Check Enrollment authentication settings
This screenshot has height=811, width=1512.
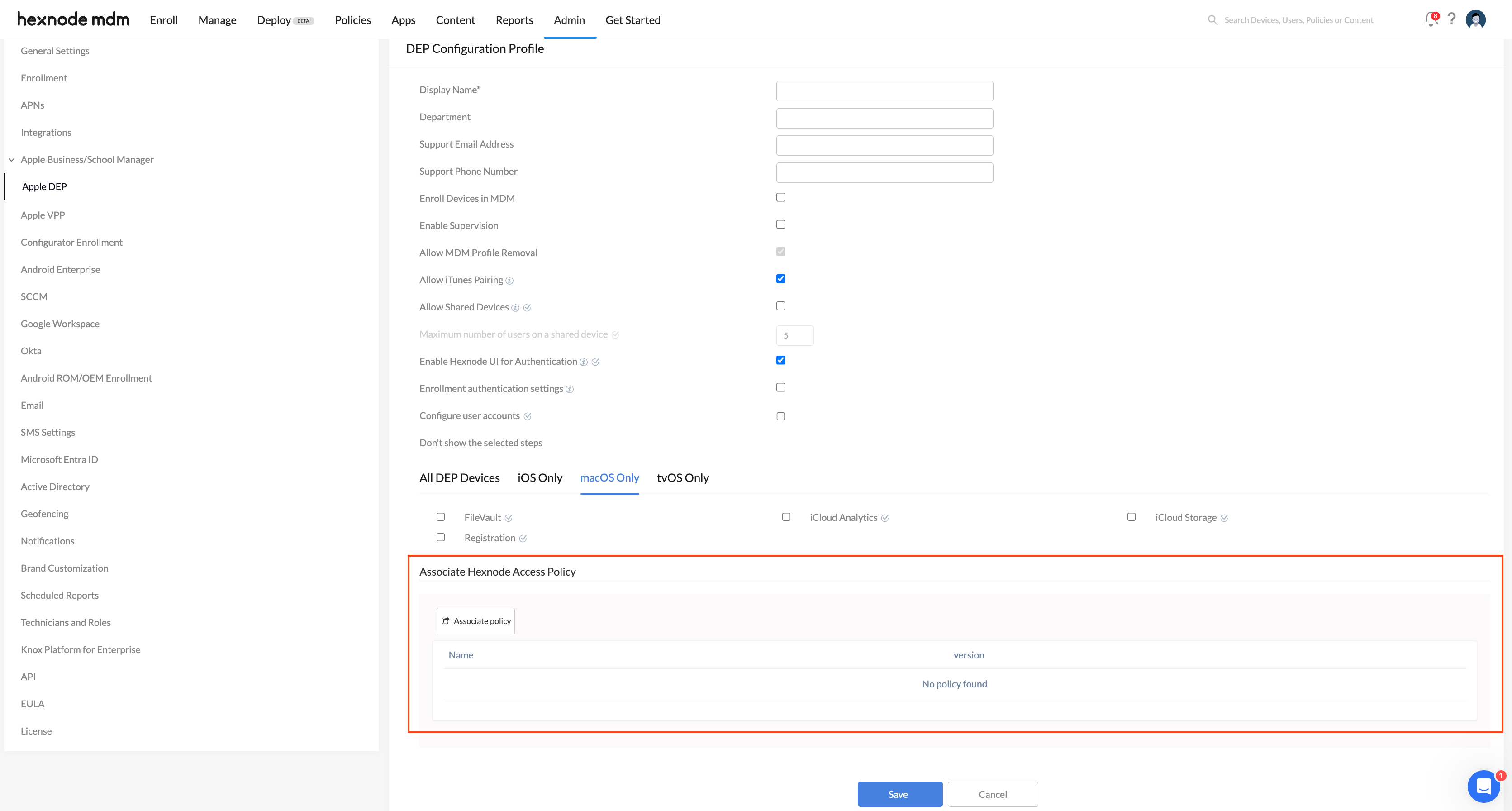[x=780, y=387]
